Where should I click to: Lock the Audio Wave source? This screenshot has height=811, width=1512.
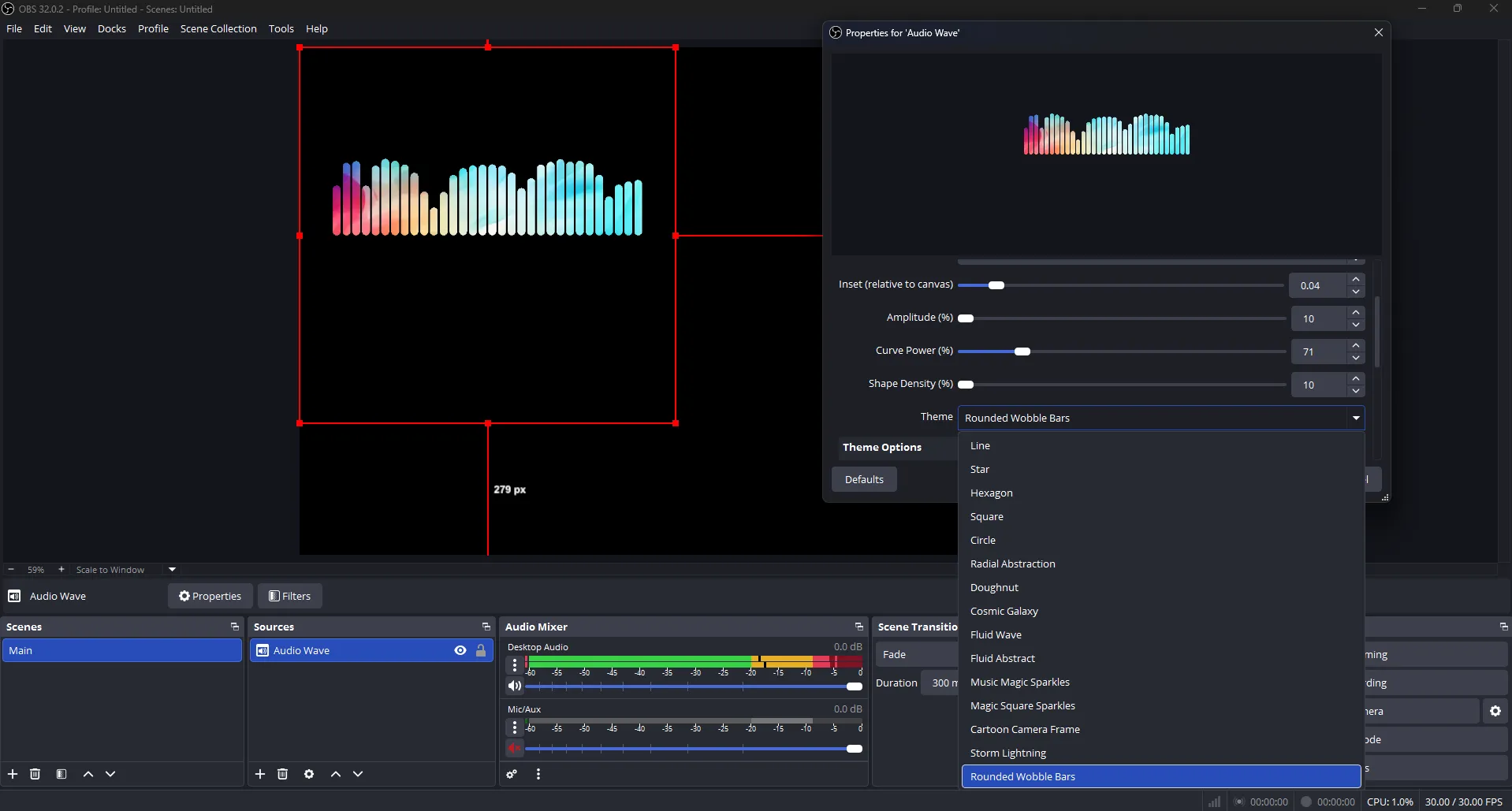tap(481, 650)
